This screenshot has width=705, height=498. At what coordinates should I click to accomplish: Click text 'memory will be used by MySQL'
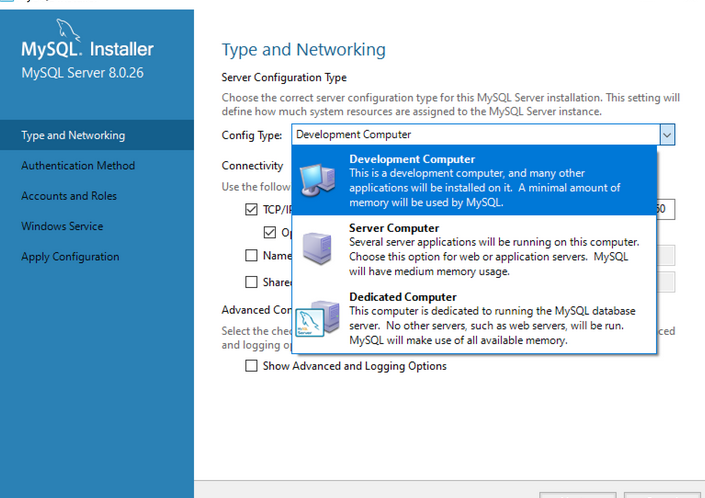click(426, 202)
